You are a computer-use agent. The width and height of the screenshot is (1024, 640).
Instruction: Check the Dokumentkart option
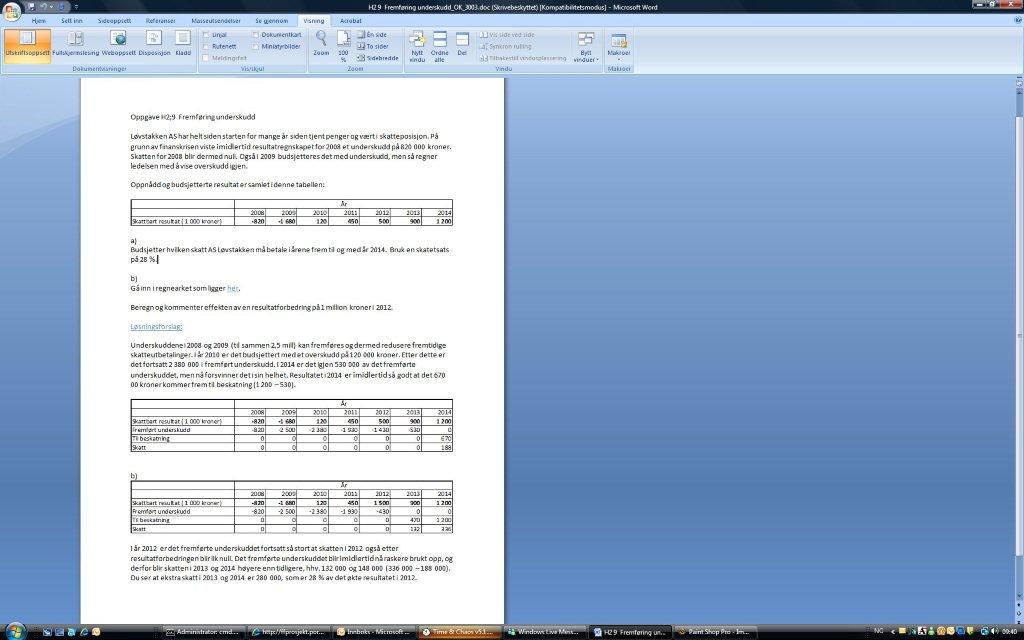[255, 34]
